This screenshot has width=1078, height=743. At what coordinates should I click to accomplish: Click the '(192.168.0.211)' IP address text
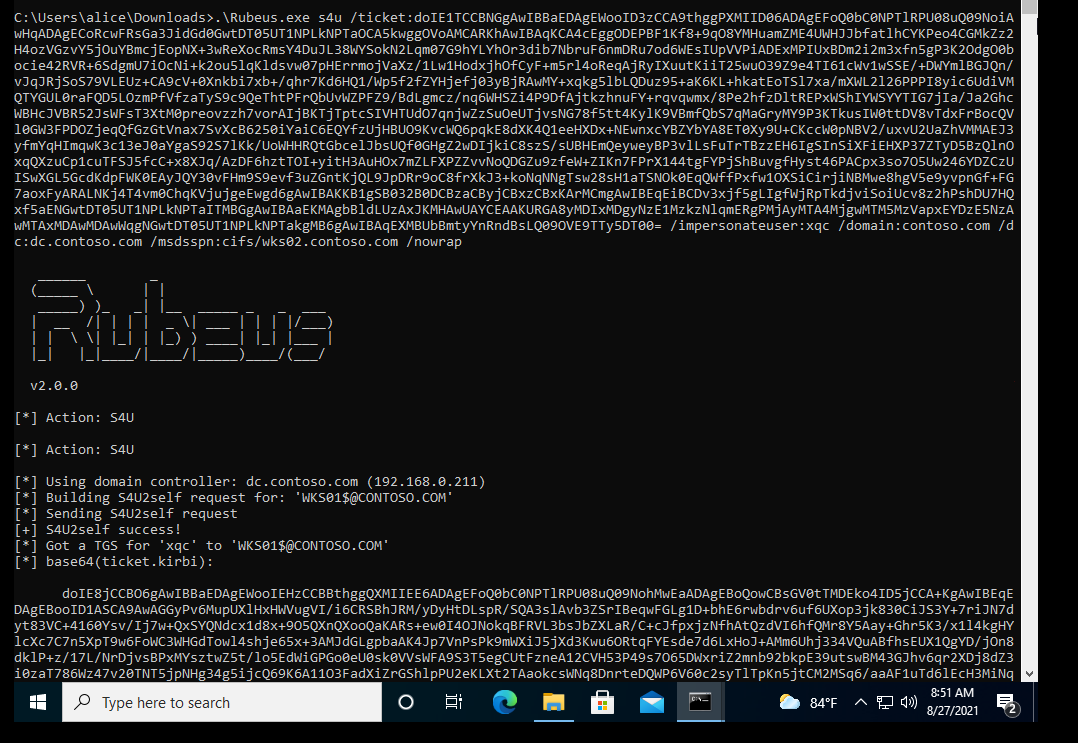pyautogui.click(x=426, y=482)
